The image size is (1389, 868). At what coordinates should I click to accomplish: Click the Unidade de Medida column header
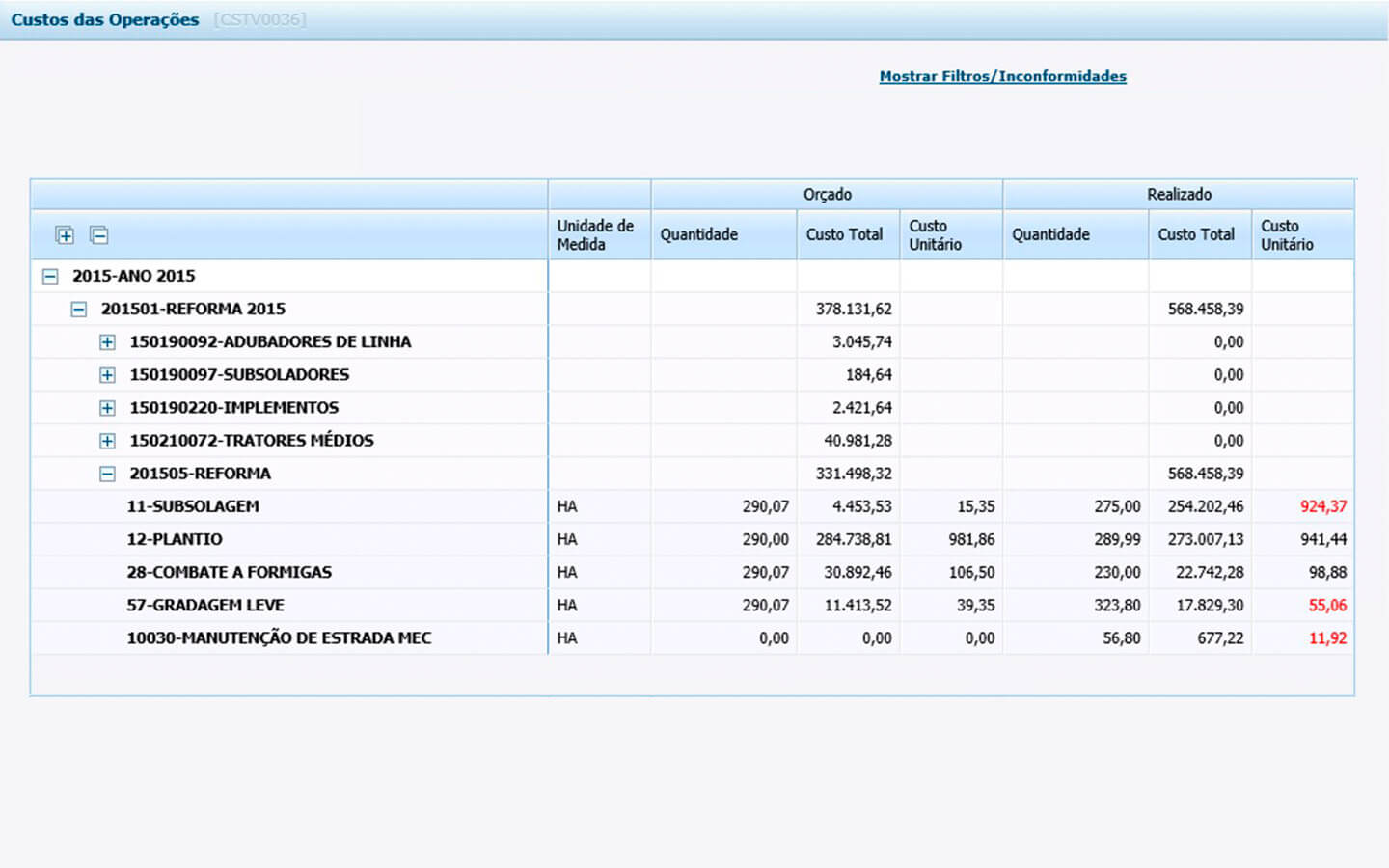coord(595,234)
